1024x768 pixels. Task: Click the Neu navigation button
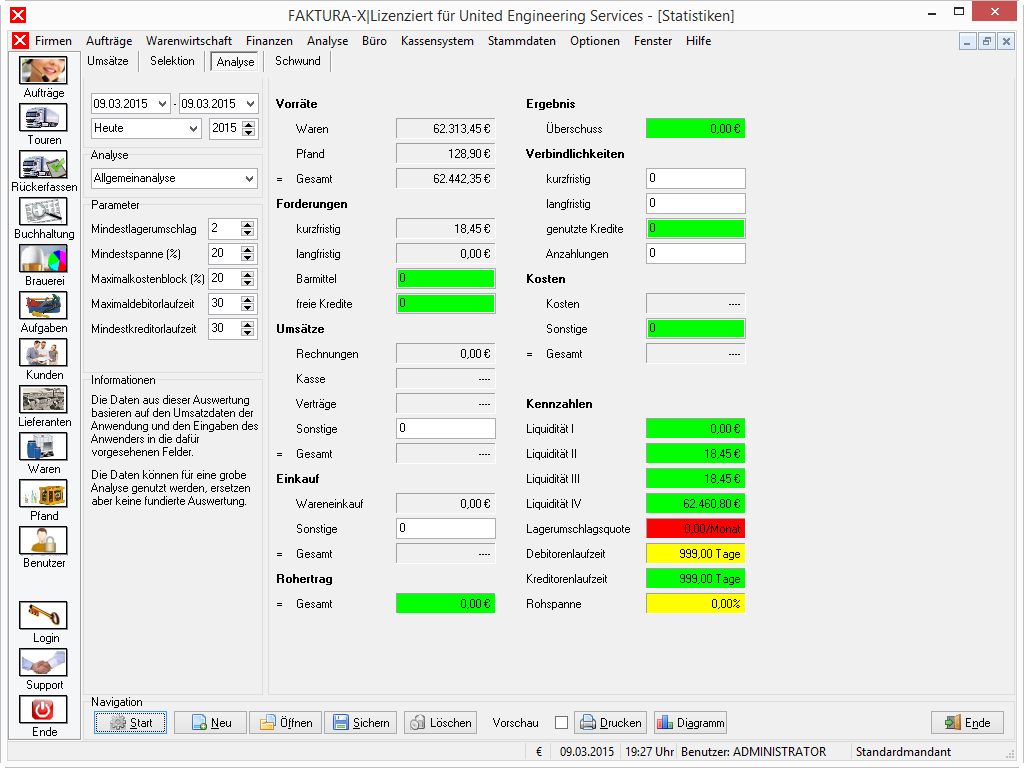pos(211,723)
